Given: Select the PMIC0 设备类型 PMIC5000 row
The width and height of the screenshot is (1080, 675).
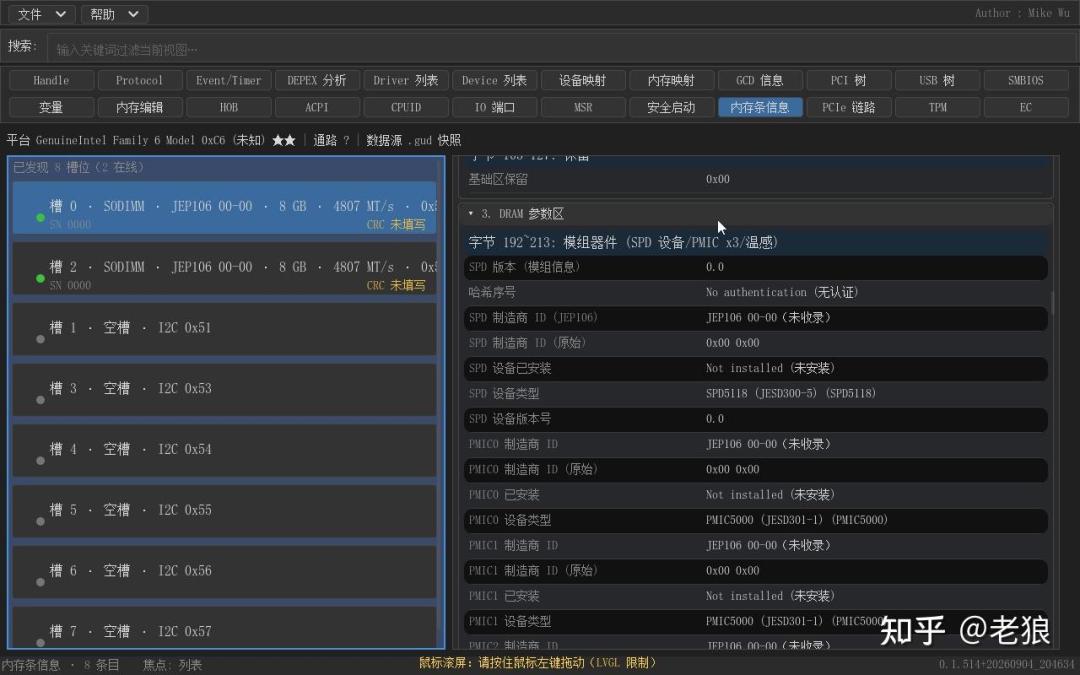Looking at the screenshot, I should (x=756, y=520).
